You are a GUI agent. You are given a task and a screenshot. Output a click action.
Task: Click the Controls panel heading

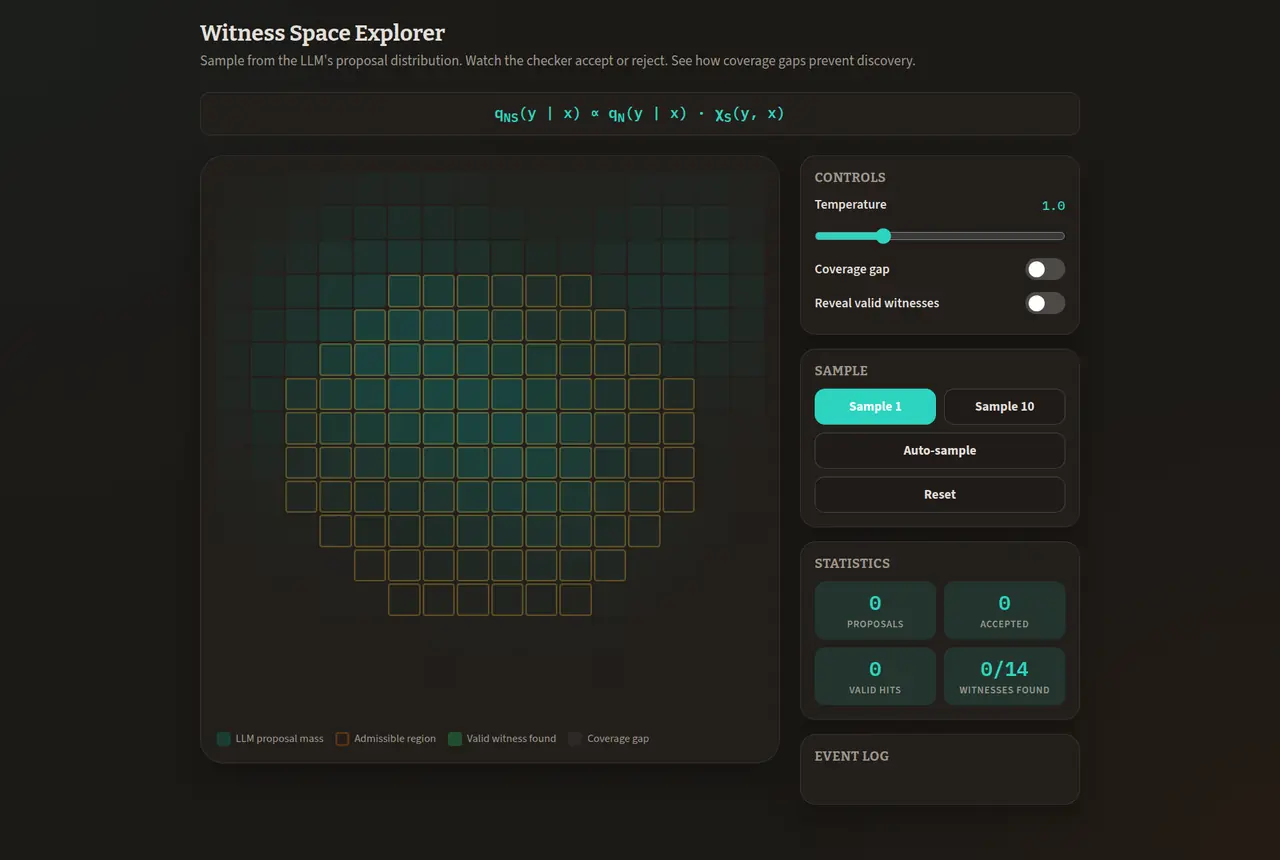point(850,177)
